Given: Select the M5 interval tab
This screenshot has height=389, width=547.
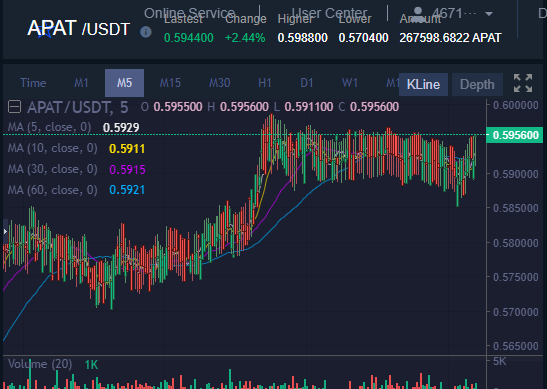Looking at the screenshot, I should (125, 83).
